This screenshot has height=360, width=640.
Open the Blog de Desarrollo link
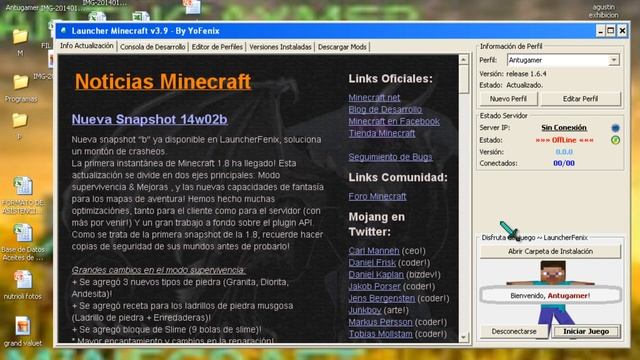[385, 109]
